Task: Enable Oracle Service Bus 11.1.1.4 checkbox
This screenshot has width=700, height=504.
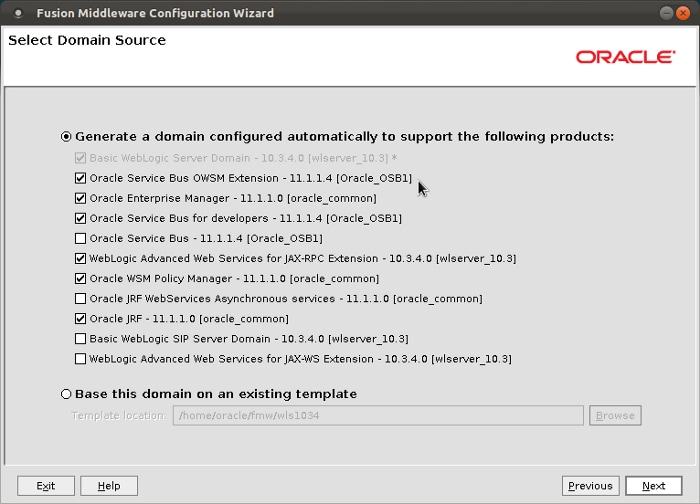Action: click(x=81, y=238)
